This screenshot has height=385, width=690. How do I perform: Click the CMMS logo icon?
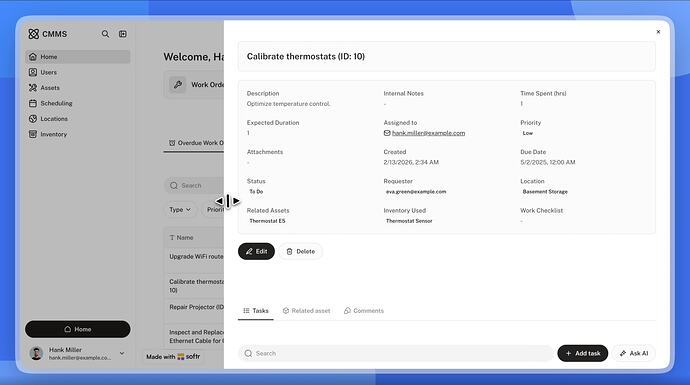[33, 34]
